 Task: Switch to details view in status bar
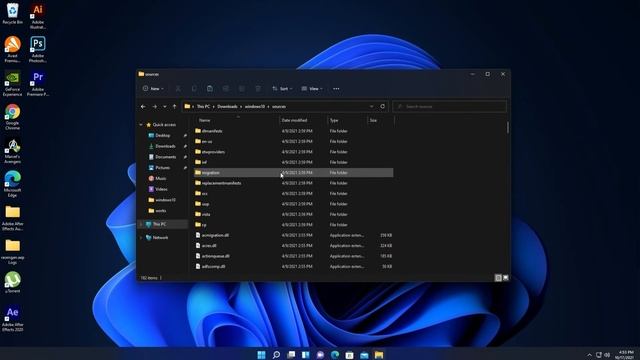tap(498, 278)
